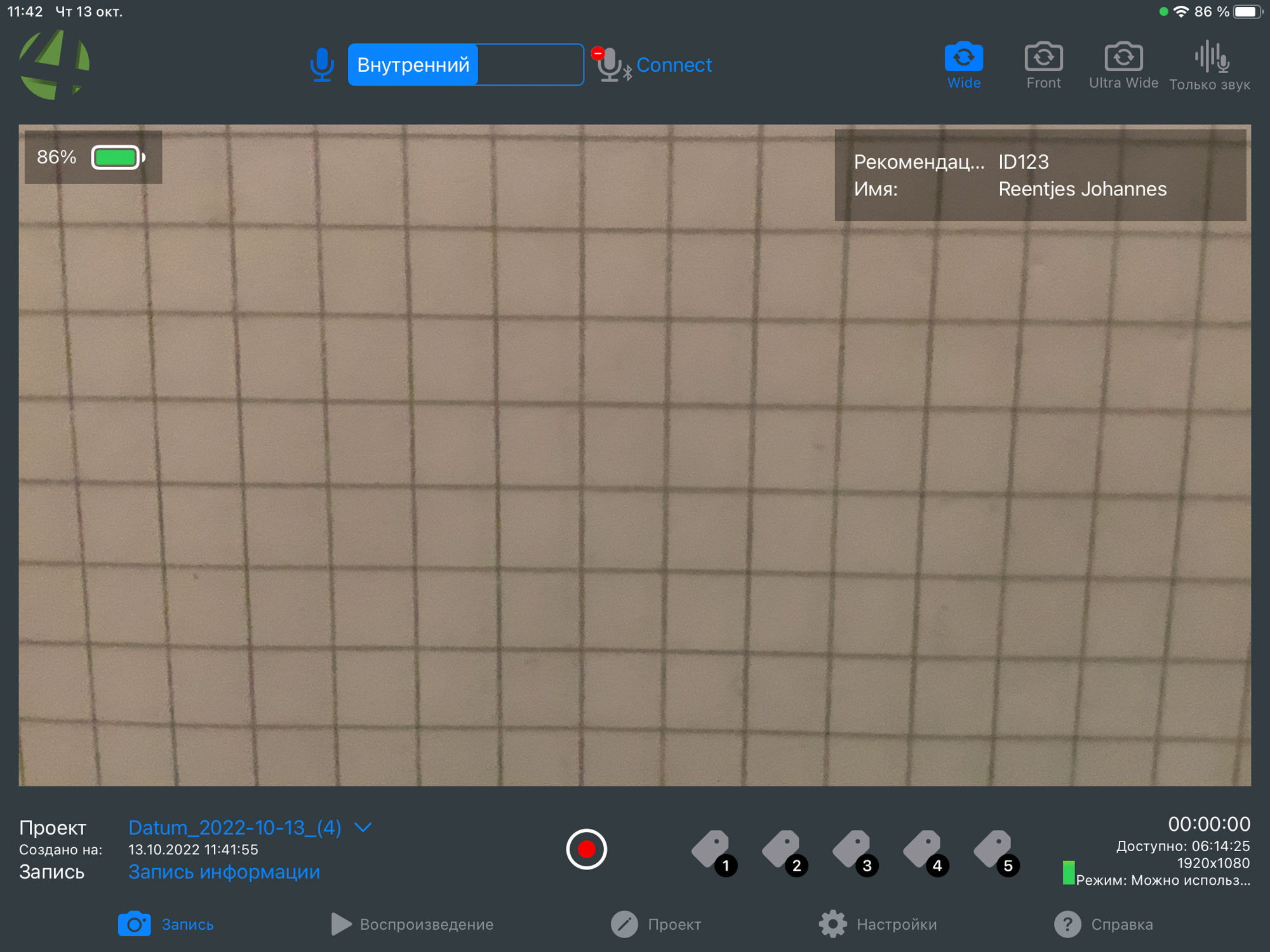Open the Datum_2022-10-13_(4) project dropdown

click(x=235, y=828)
